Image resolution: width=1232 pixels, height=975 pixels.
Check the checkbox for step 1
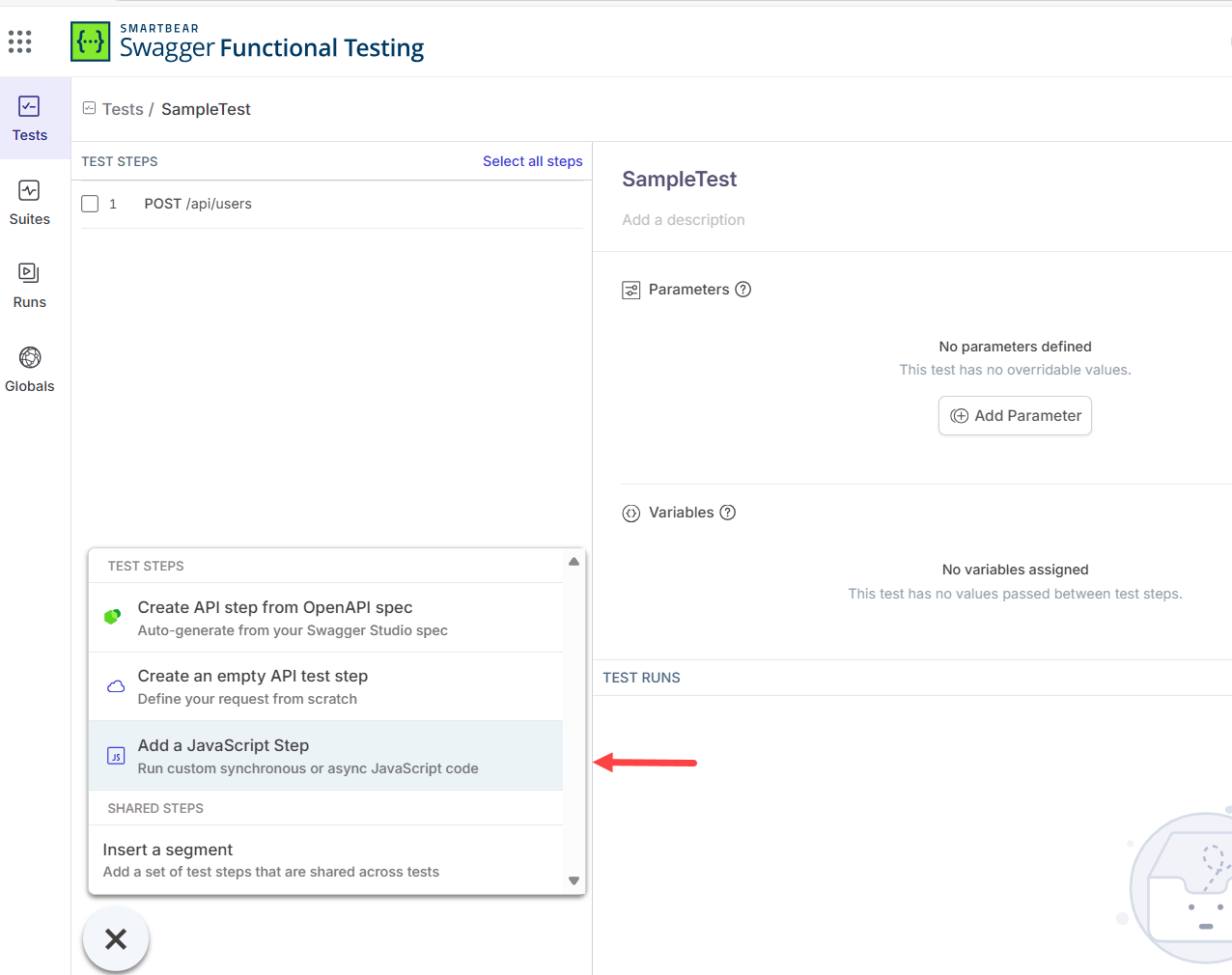[x=90, y=204]
